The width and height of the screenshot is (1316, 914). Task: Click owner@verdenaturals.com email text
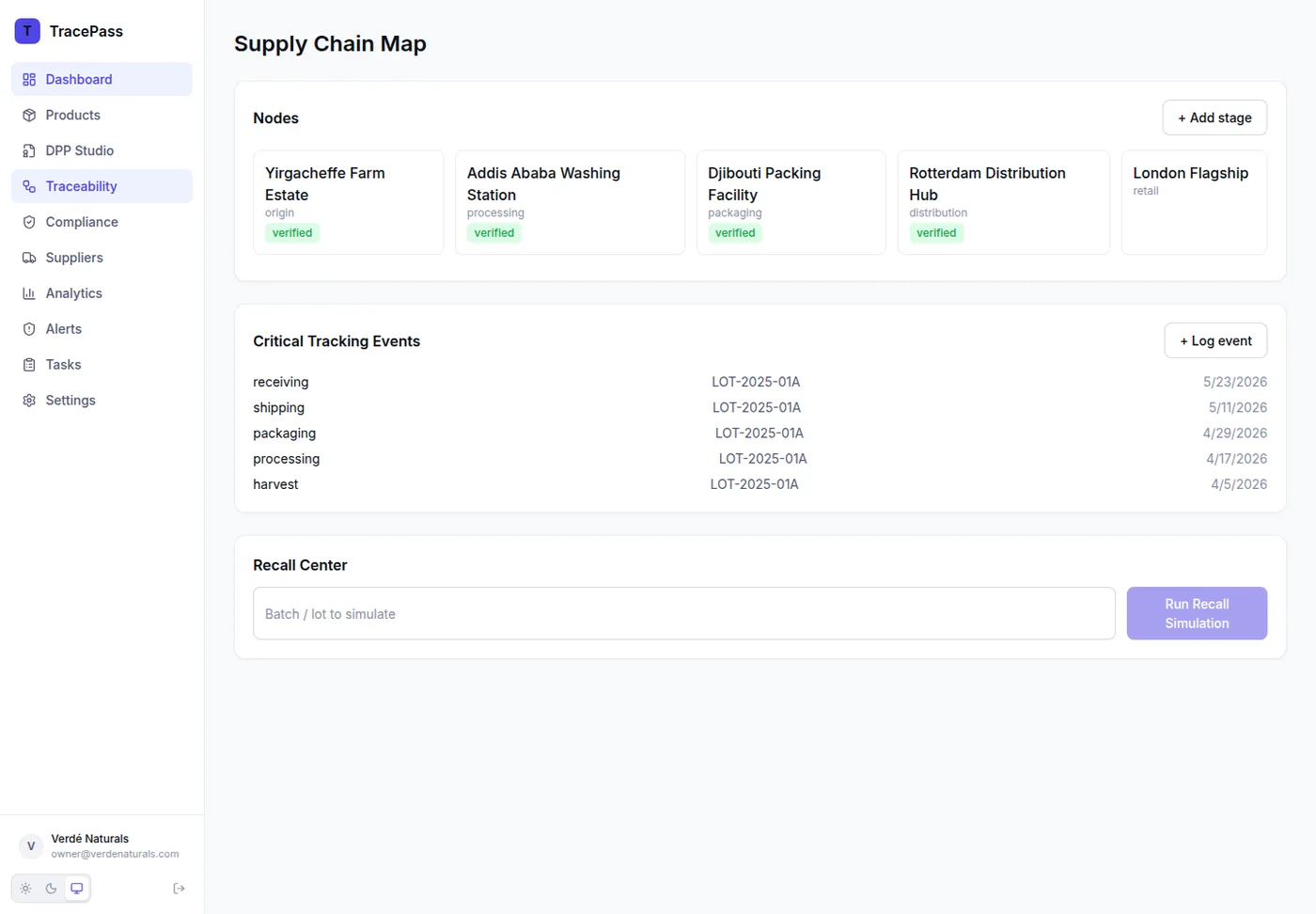point(115,855)
